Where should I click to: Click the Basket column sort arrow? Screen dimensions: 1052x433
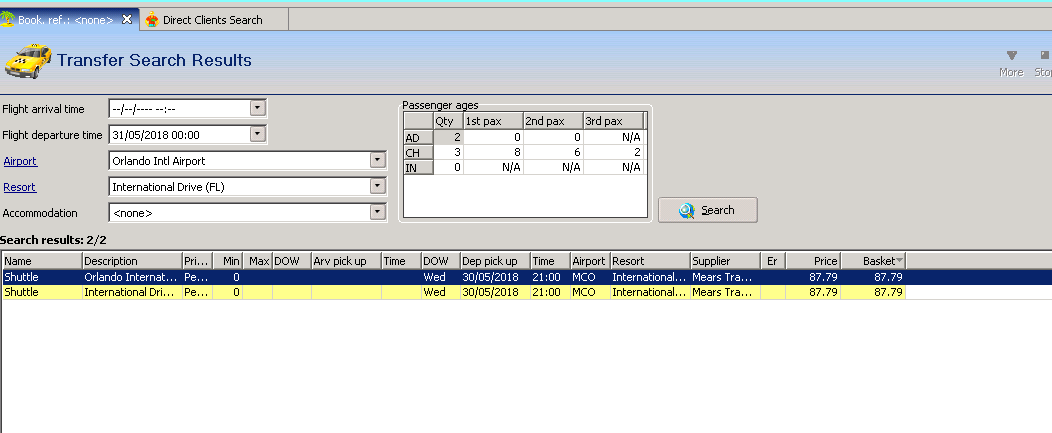900,261
